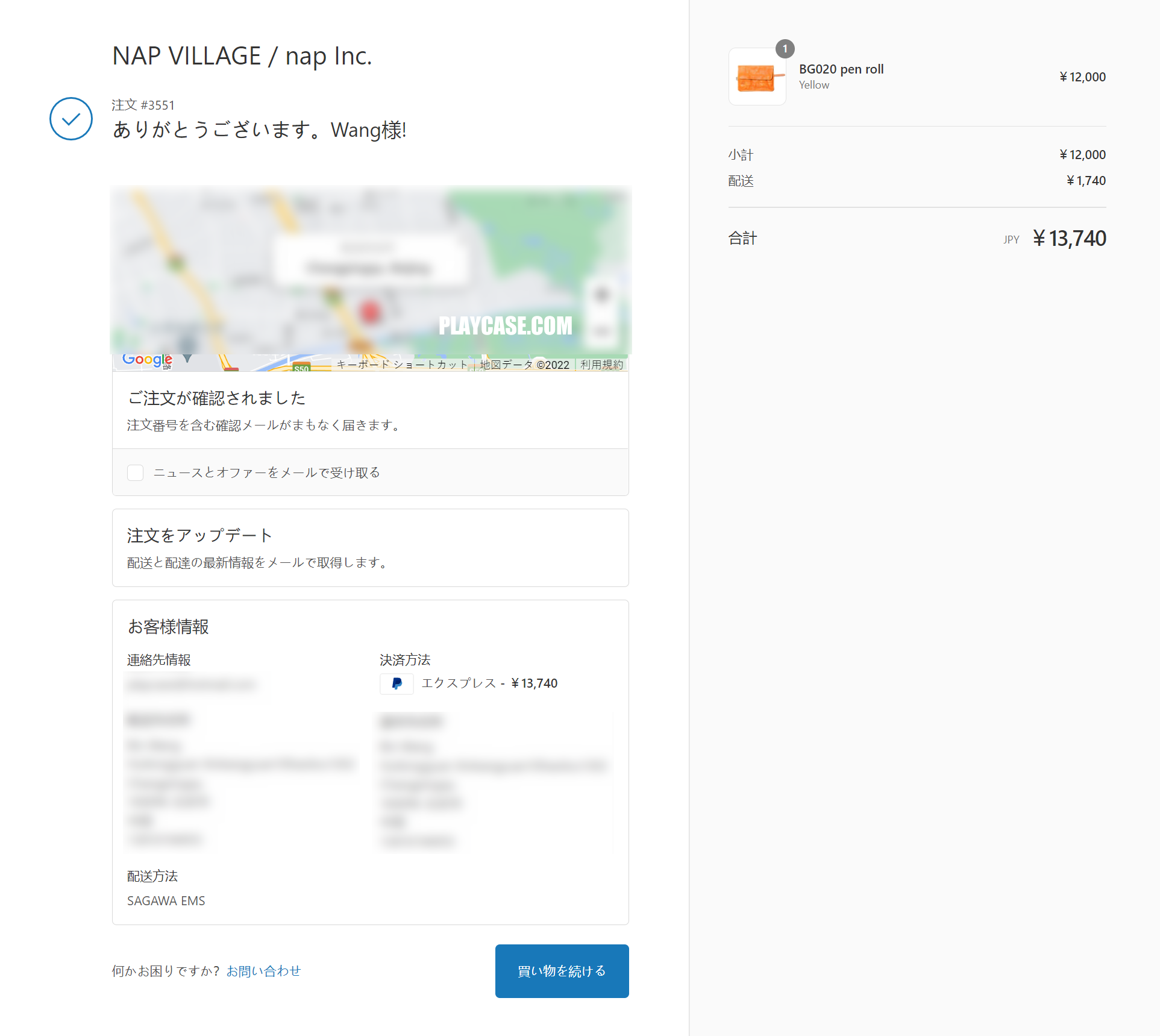Click the 注文をアップデート heading
This screenshot has width=1160, height=1036.
(200, 535)
